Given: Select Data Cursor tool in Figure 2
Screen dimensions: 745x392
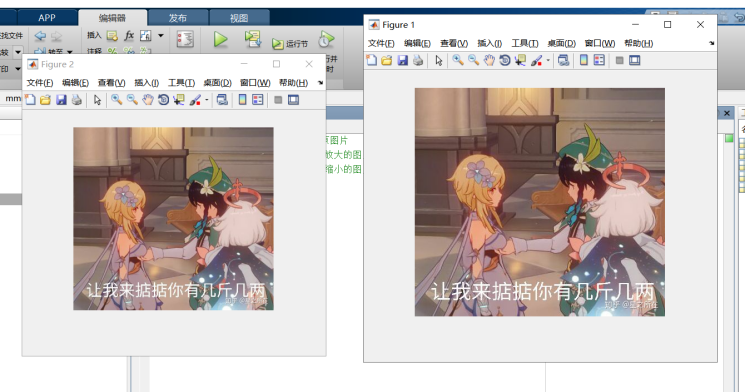Looking at the screenshot, I should pos(179,100).
